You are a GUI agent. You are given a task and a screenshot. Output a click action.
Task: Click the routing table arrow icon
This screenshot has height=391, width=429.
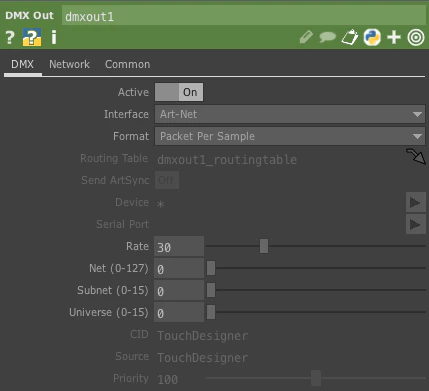pos(415,156)
